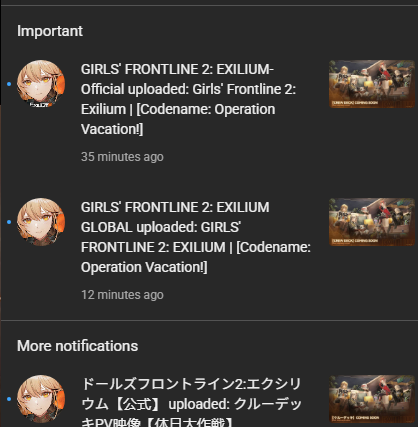Viewport: 418px width, 427px height.
Task: Click the 'Important' section heading
Action: [50, 31]
